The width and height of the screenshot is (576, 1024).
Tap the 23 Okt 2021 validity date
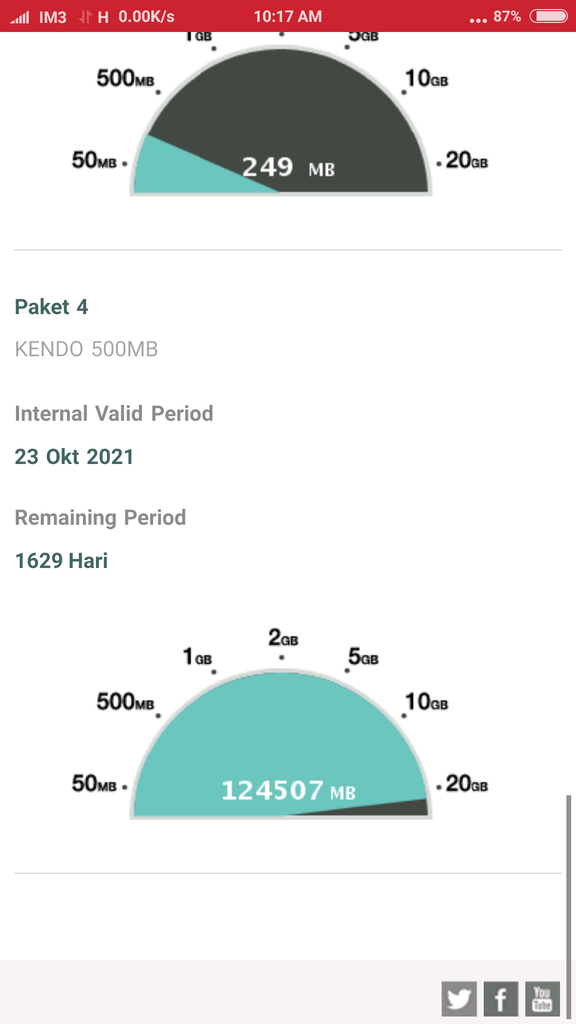point(74,456)
